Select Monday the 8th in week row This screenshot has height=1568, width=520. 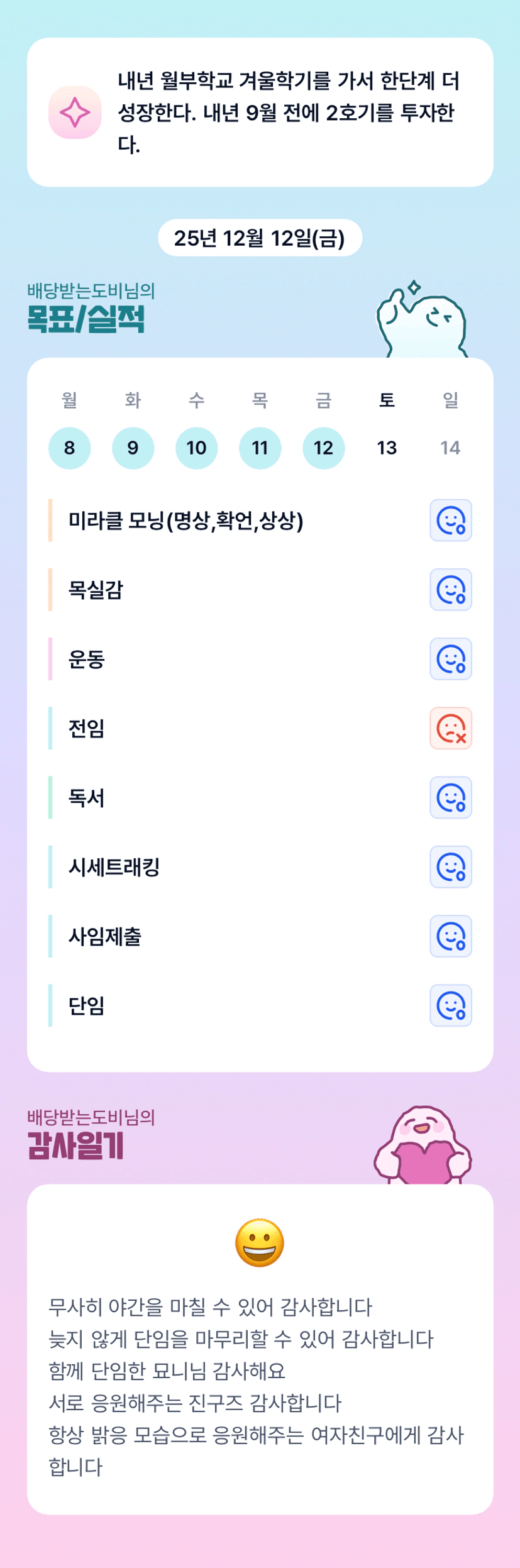[x=69, y=448]
